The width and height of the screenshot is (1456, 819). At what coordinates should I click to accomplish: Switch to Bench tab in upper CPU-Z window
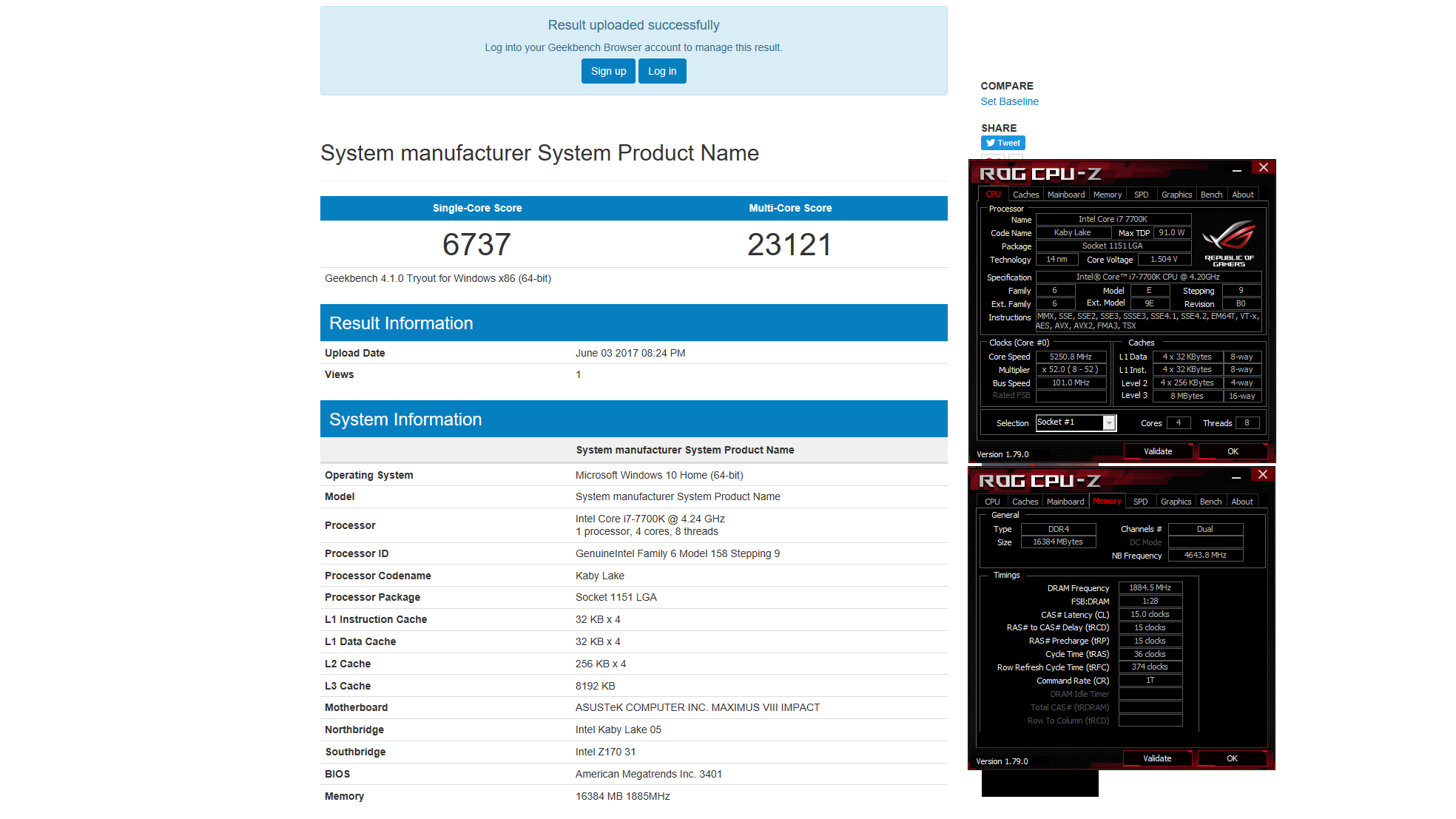coord(1211,195)
